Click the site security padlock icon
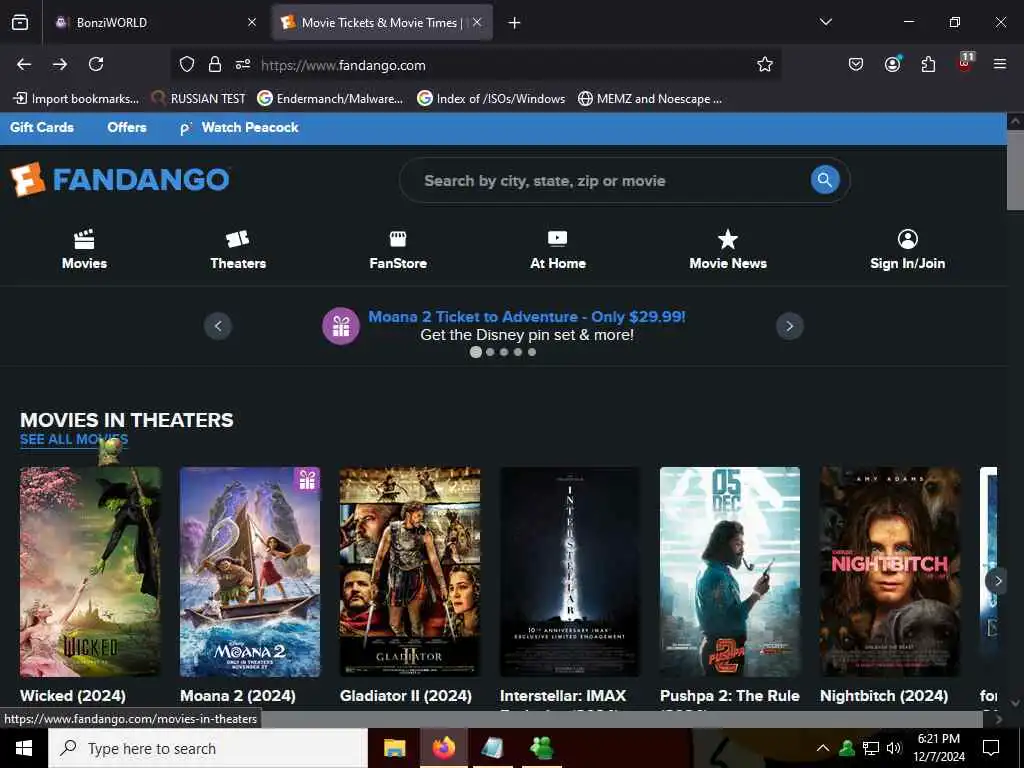Viewport: 1024px width, 768px height. (x=214, y=64)
